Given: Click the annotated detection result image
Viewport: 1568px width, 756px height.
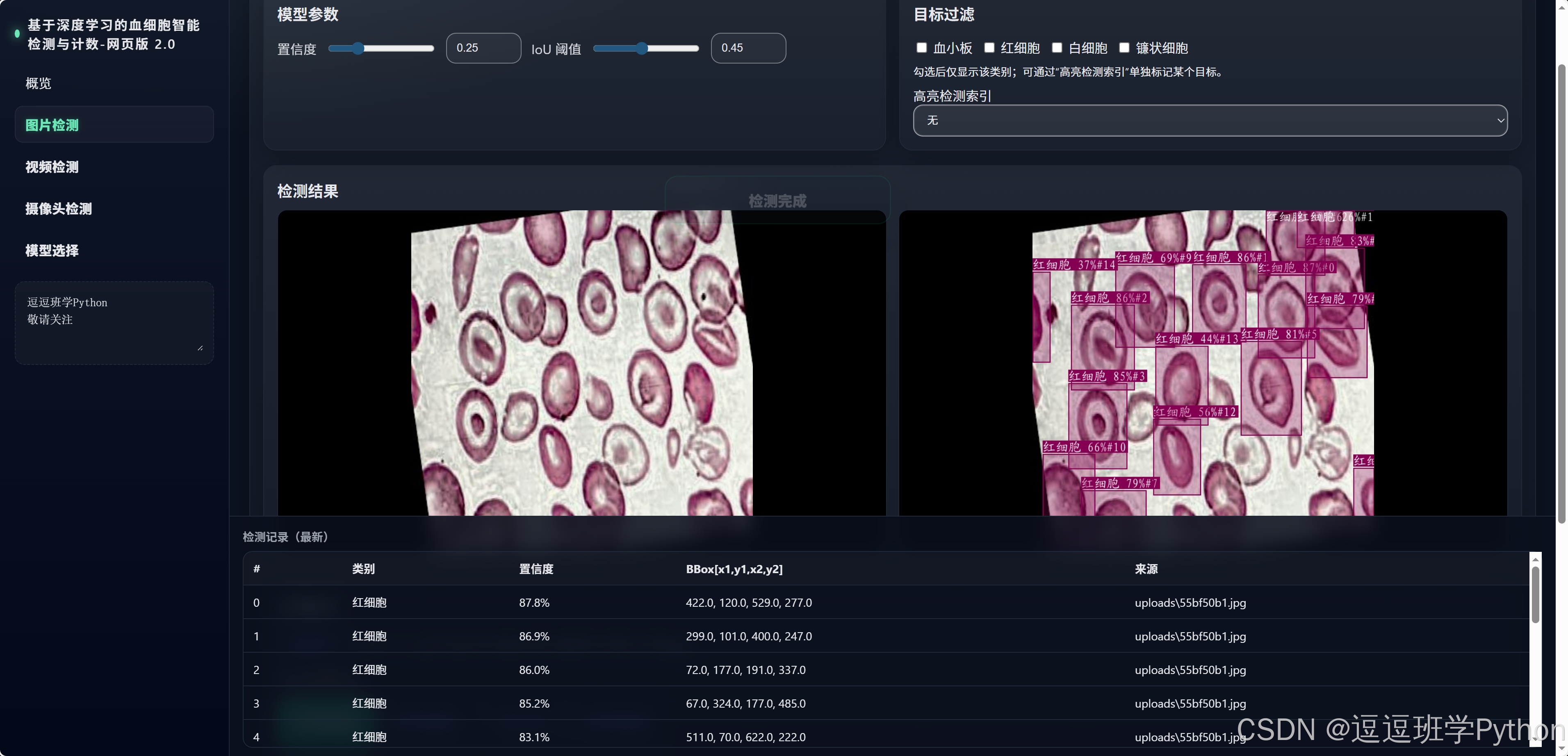Looking at the screenshot, I should (x=1203, y=363).
